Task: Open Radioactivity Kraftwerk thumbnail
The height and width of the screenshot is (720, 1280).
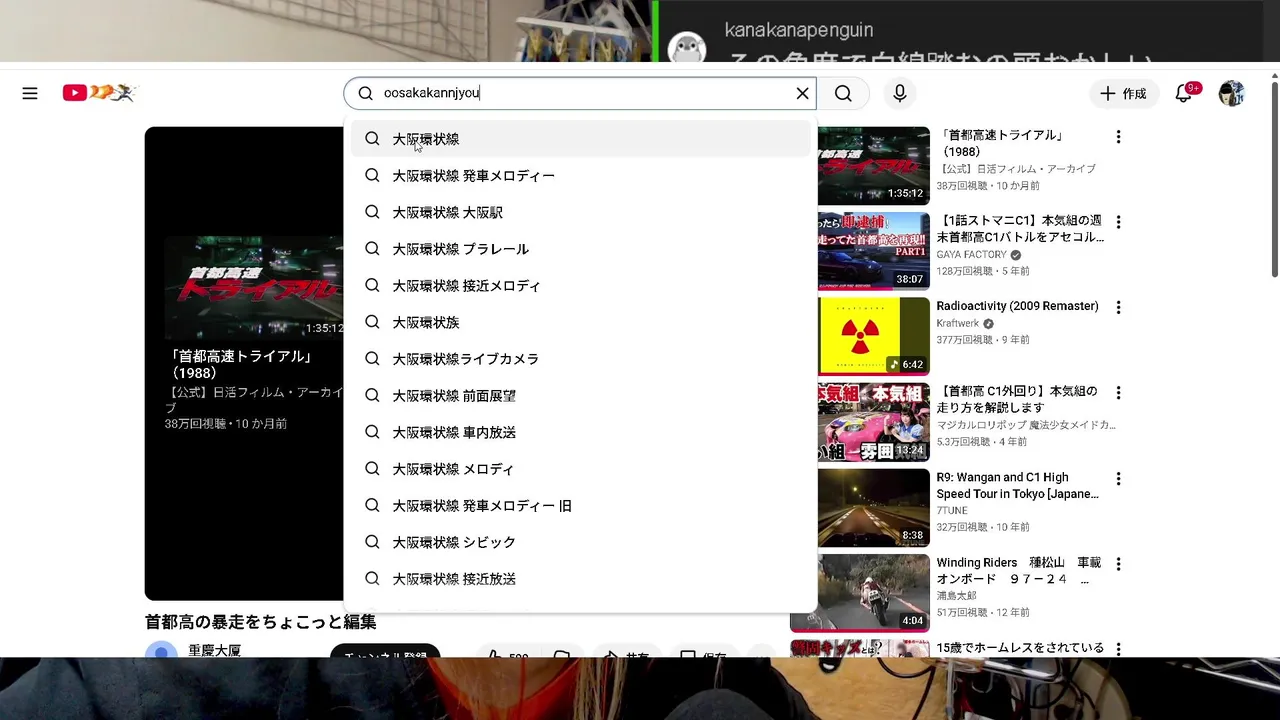Action: coord(874,336)
